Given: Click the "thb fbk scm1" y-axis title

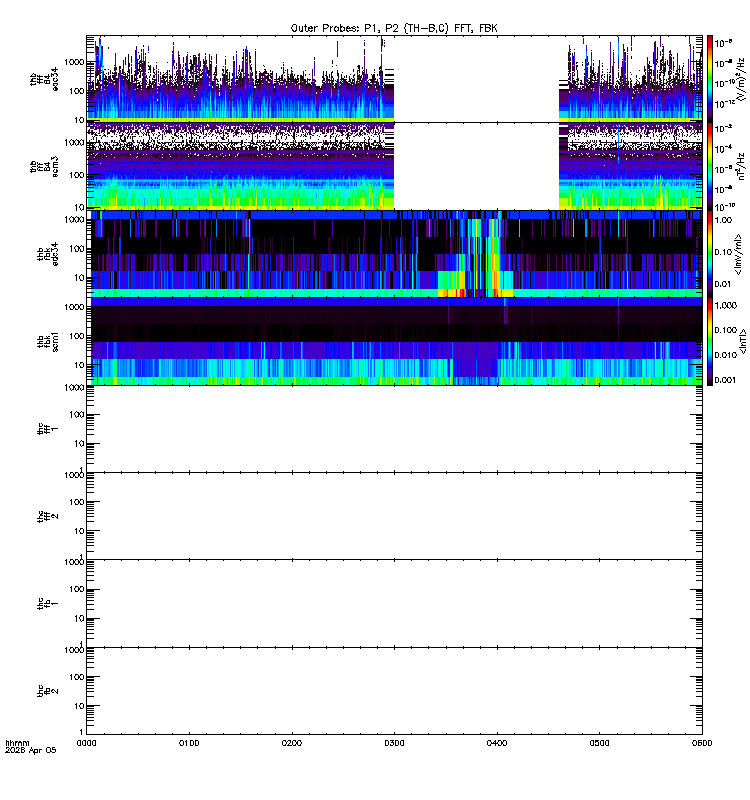Looking at the screenshot, I should 48,341.
